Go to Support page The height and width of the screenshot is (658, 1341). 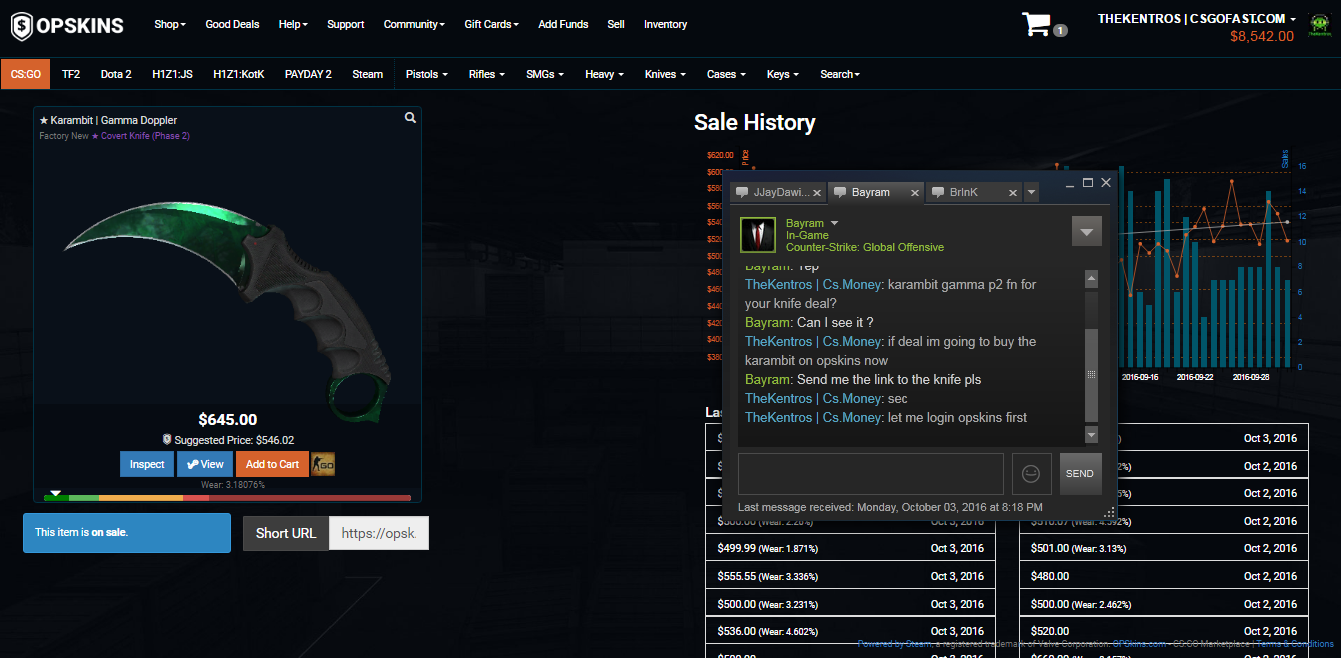click(346, 24)
